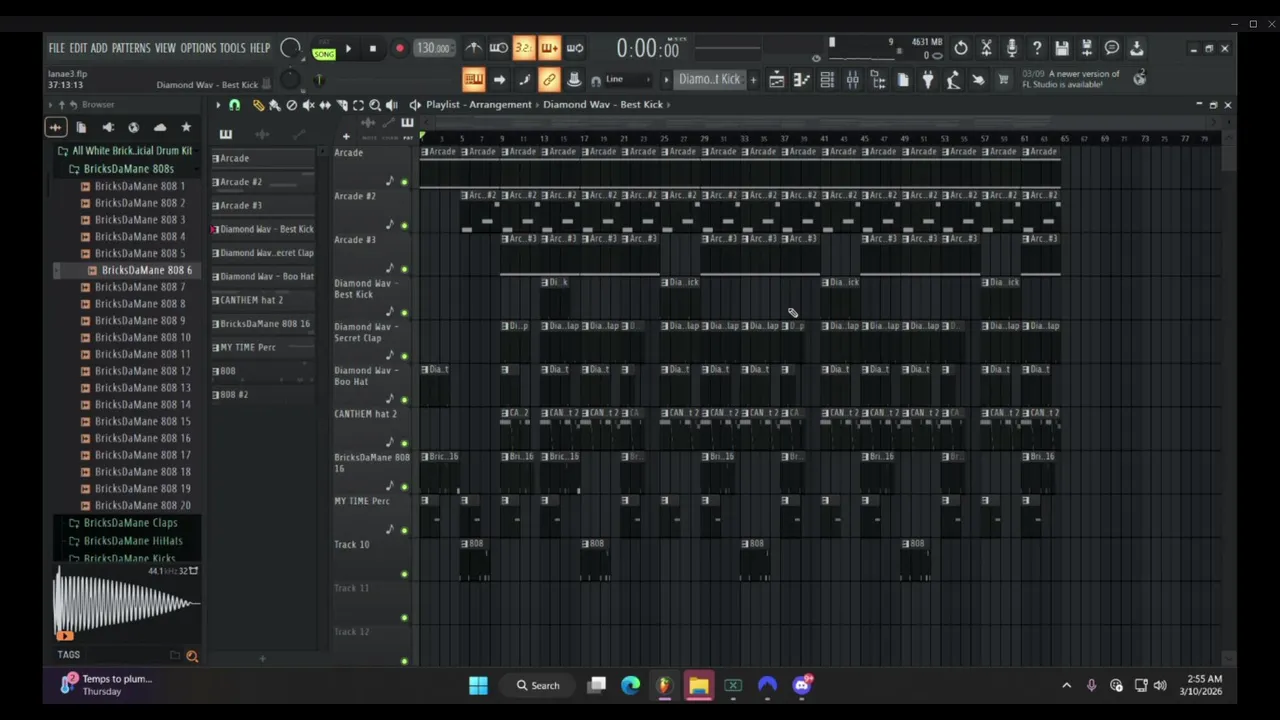
Task: Mute the Track 10 green light
Action: (x=404, y=574)
